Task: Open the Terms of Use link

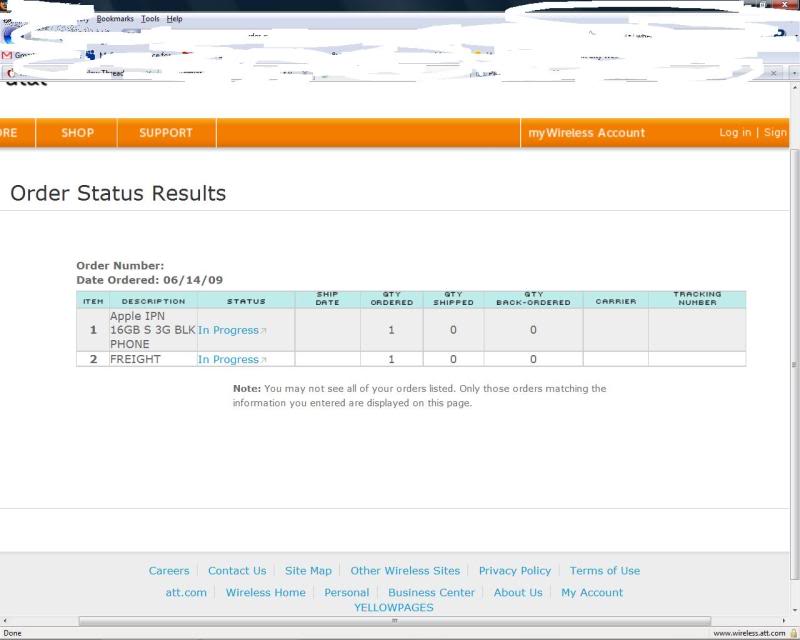Action: pos(605,571)
